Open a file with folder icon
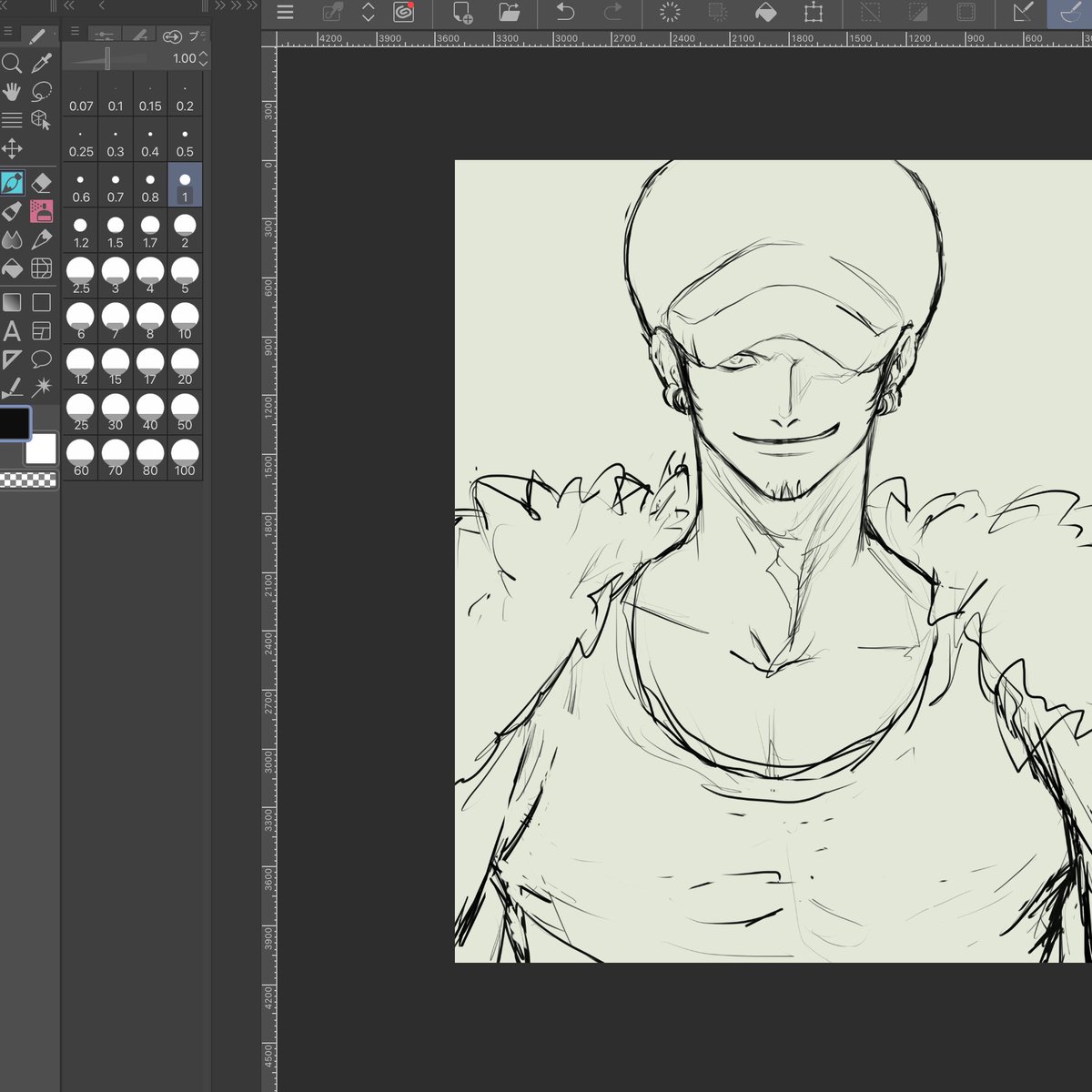Viewport: 1092px width, 1092px height. pos(510,13)
